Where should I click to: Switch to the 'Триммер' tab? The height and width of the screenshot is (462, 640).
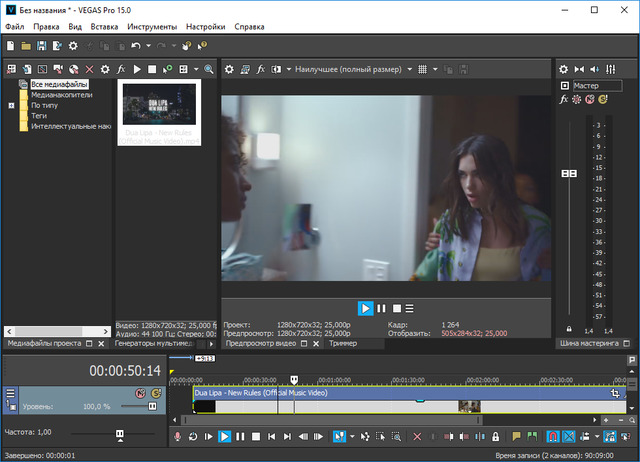click(x=342, y=343)
